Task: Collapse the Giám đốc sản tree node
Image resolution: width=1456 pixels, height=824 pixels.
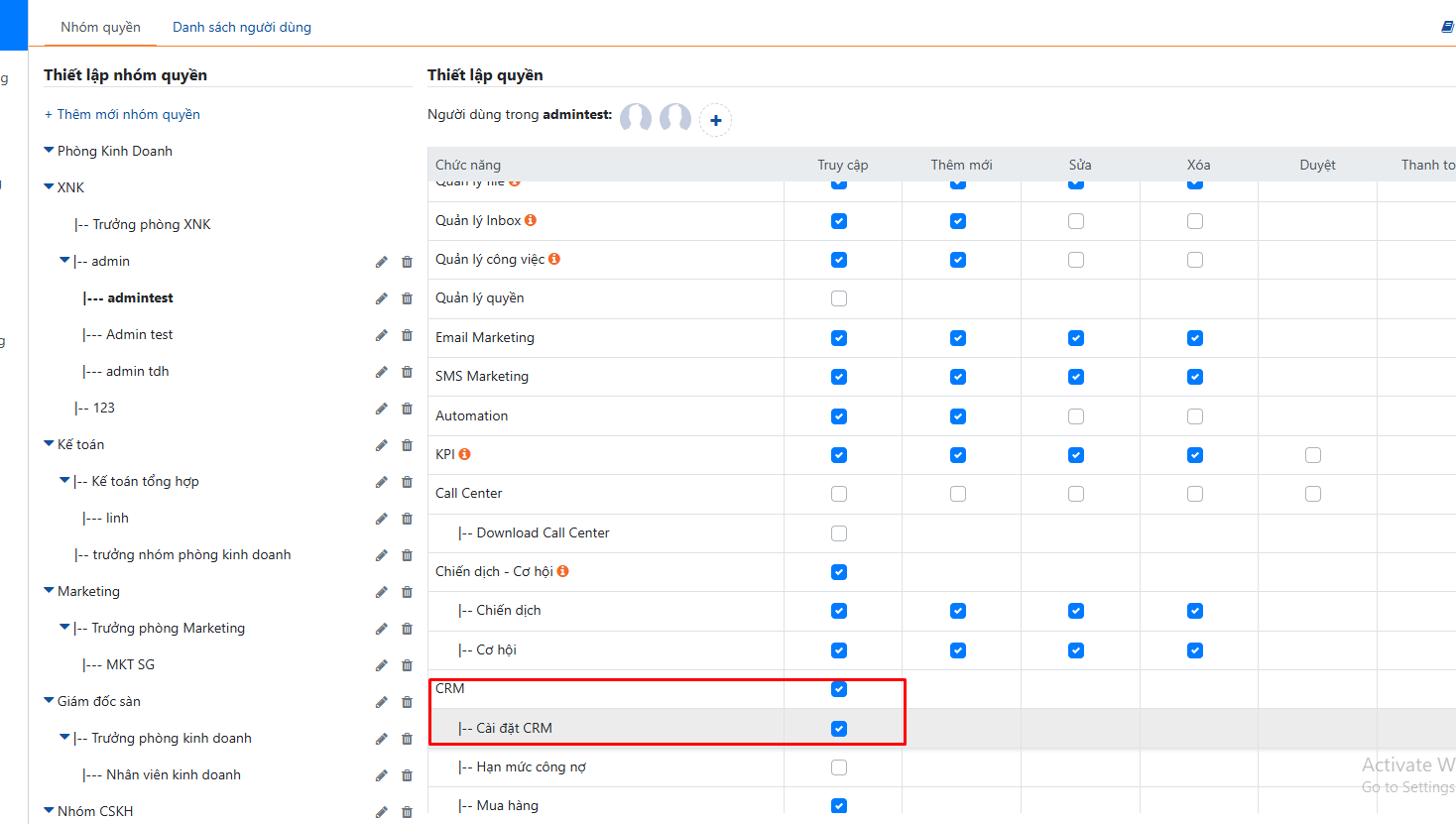Action: click(x=50, y=700)
